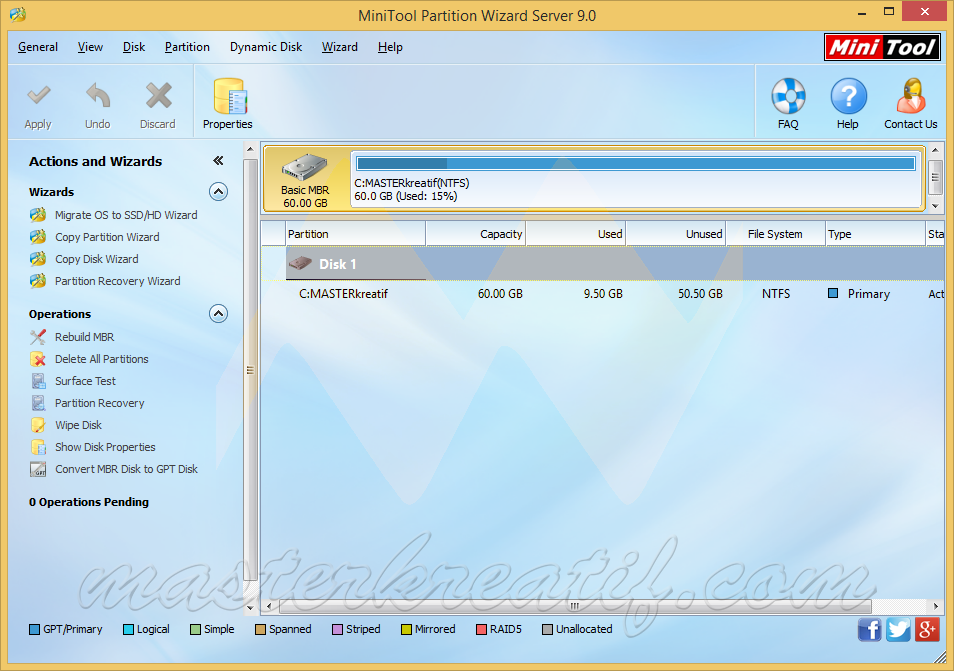Click the 0 Operations Pending label
The image size is (954, 671).
point(89,502)
